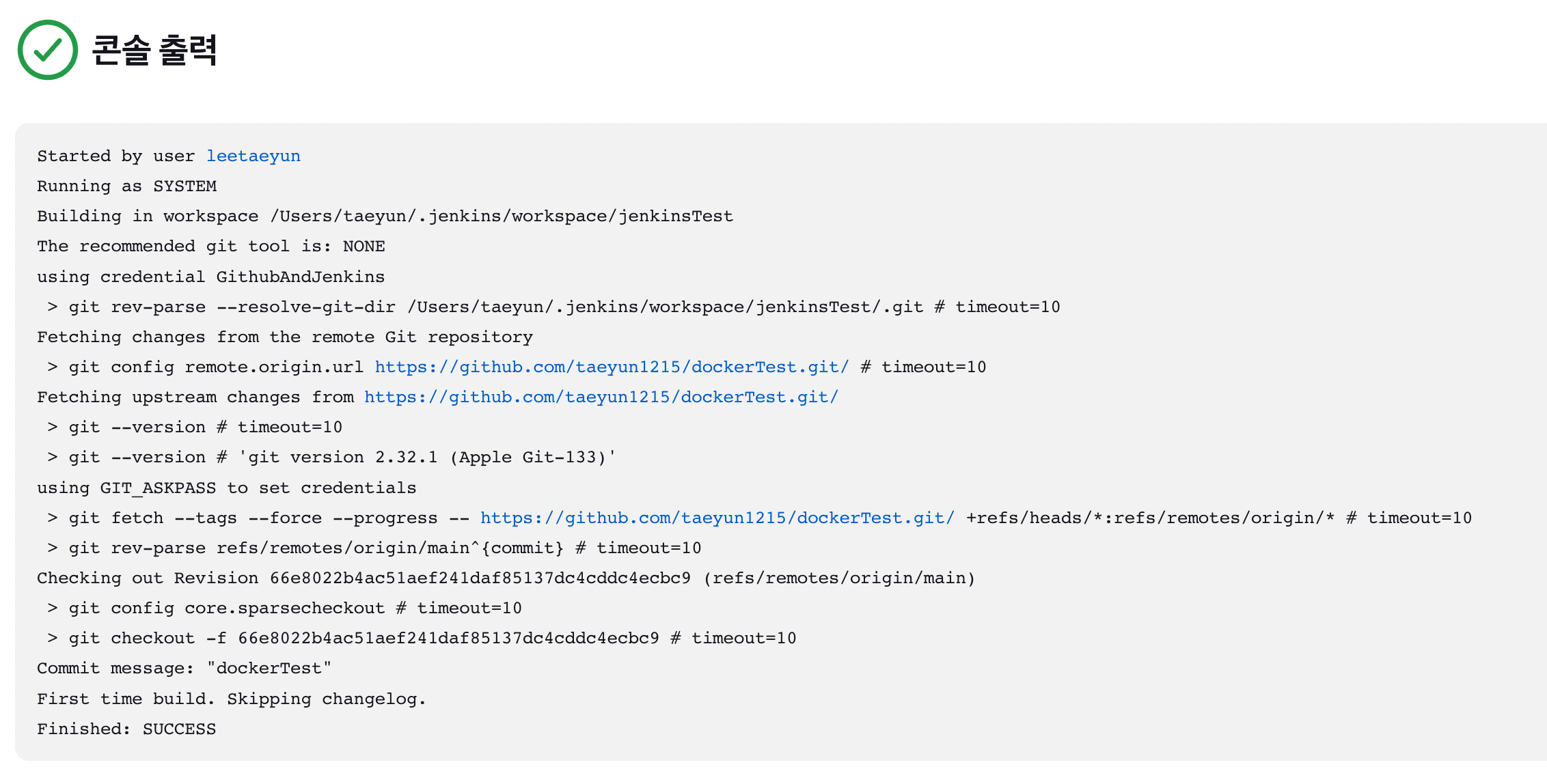Click the green success checkmark icon

point(47,50)
